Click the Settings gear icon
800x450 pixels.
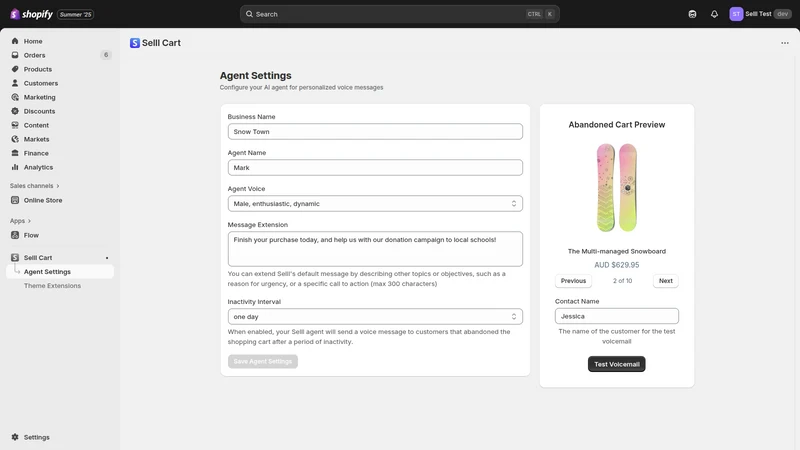[15, 437]
